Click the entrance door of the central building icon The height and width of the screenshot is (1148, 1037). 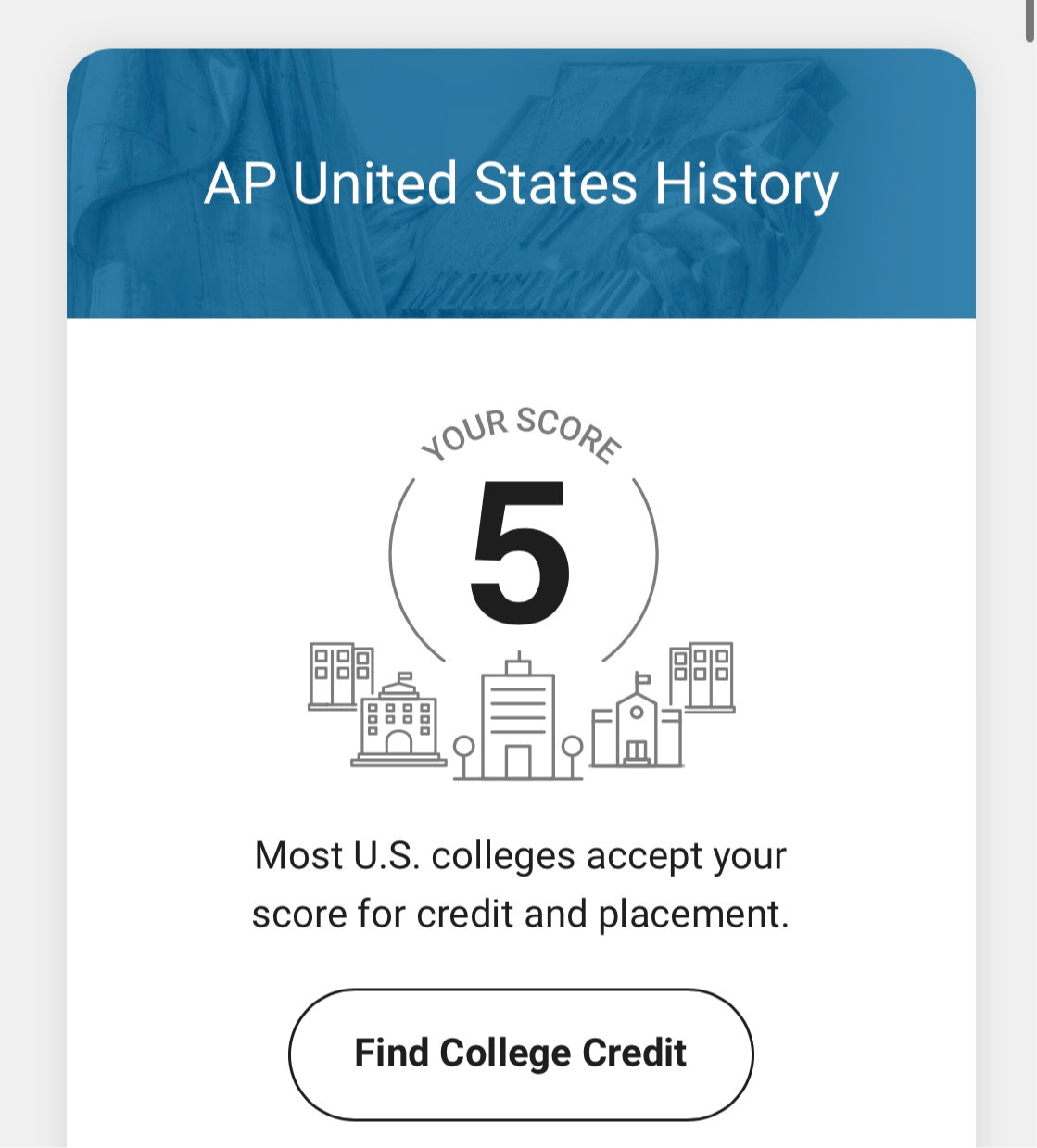point(518,762)
